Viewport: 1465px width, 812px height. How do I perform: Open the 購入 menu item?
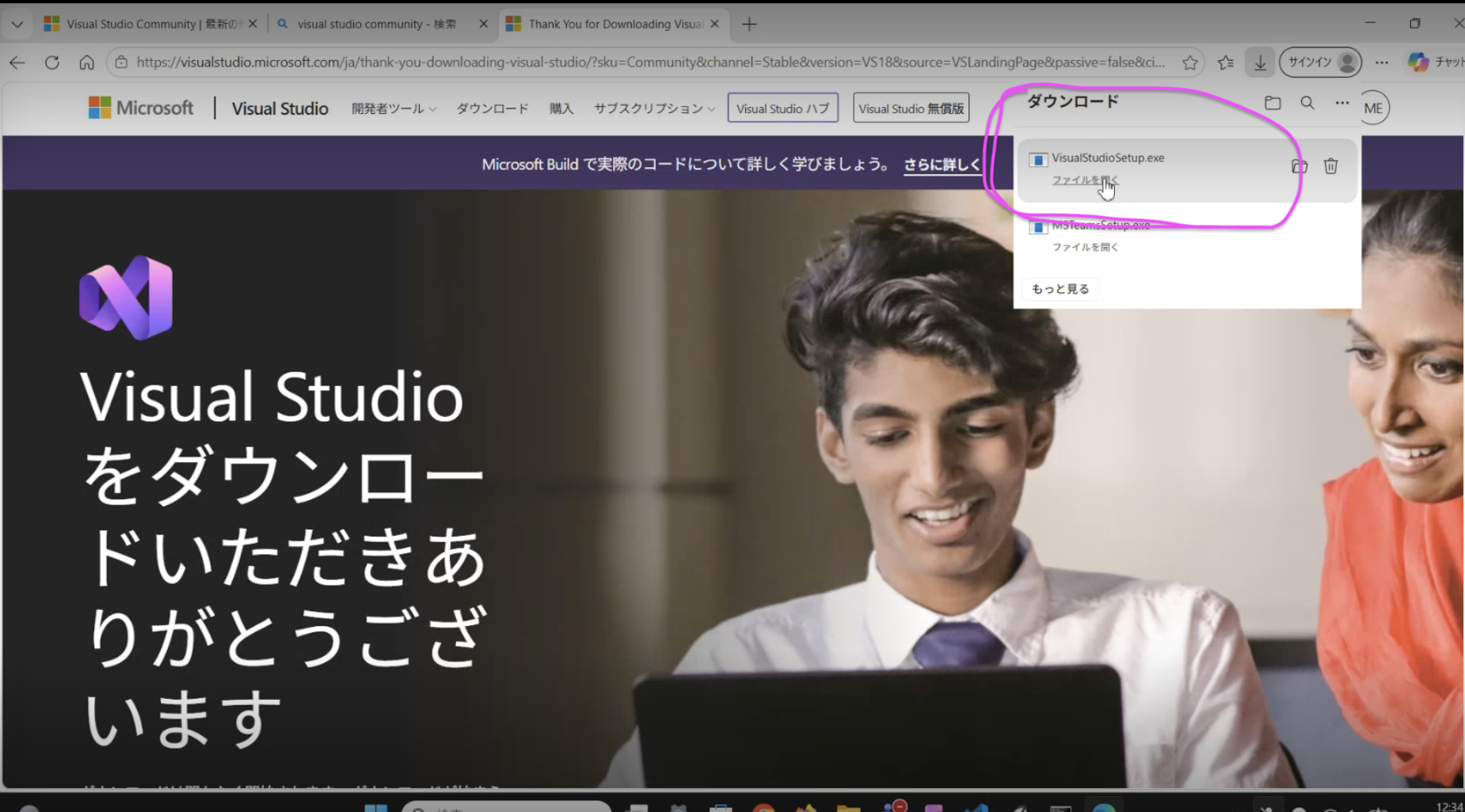[x=561, y=108]
